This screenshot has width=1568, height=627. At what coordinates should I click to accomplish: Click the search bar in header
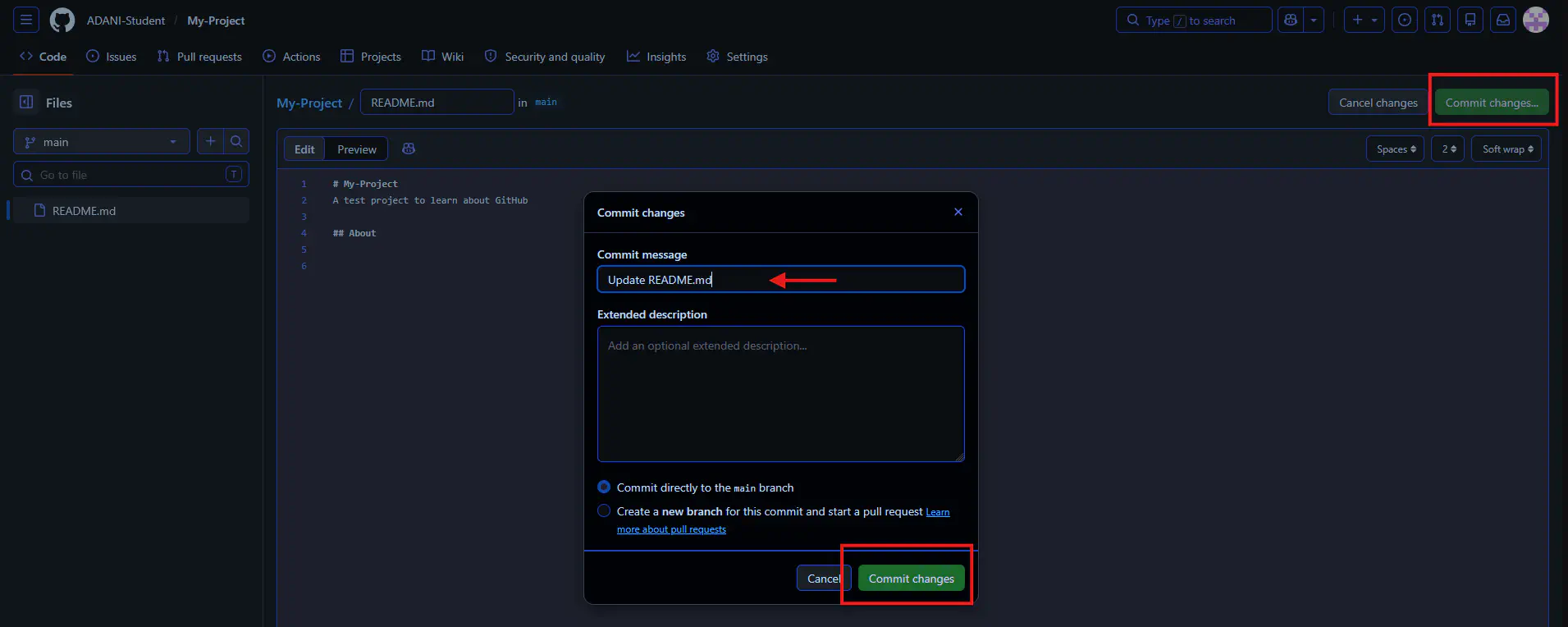pyautogui.click(x=1194, y=20)
